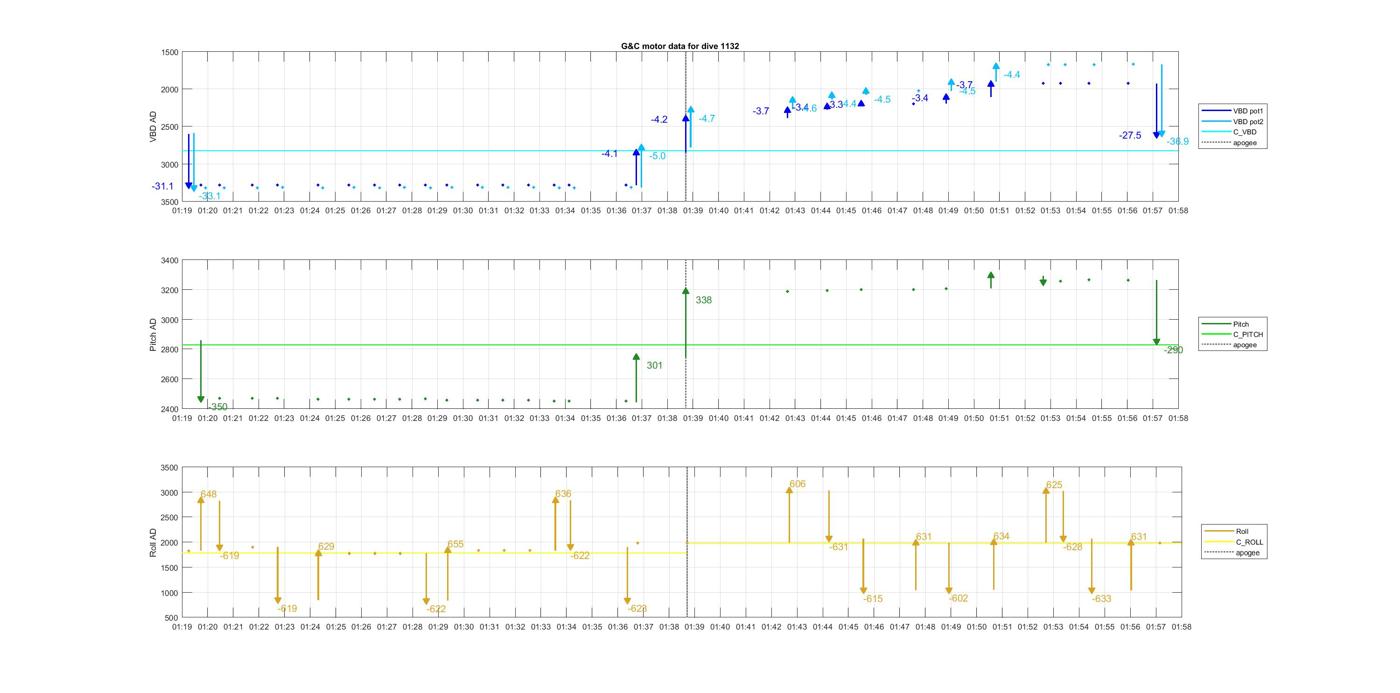This screenshot has width=1400, height=693.
Task: Click the '629' roll data label
Action: pyautogui.click(x=326, y=547)
